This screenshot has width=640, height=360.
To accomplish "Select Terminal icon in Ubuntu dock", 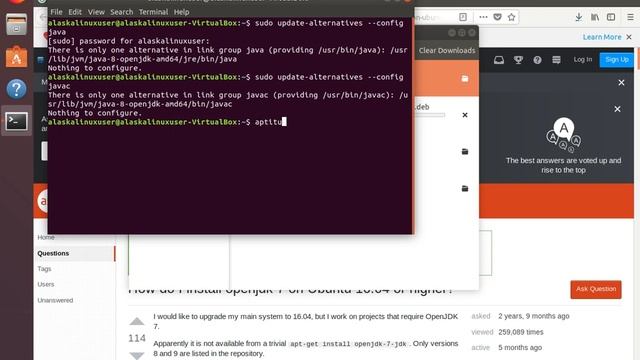I will pyautogui.click(x=16, y=121).
